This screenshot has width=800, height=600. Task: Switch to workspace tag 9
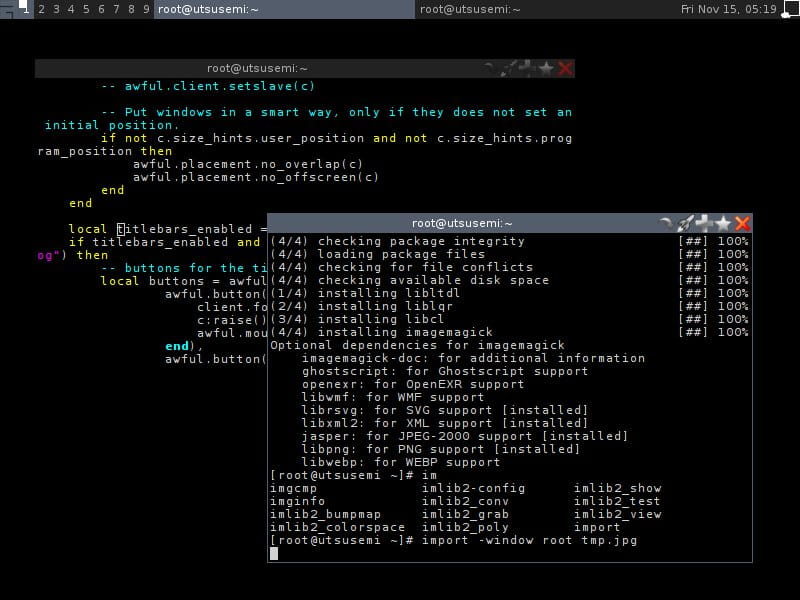coord(146,9)
